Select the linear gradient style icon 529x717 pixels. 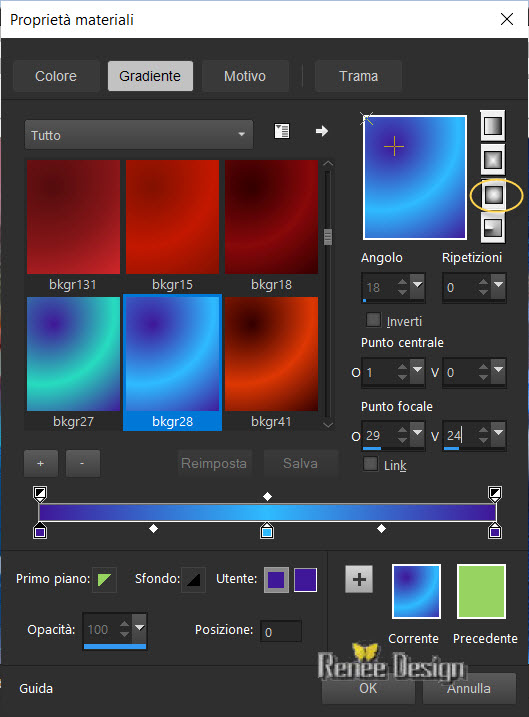(493, 125)
